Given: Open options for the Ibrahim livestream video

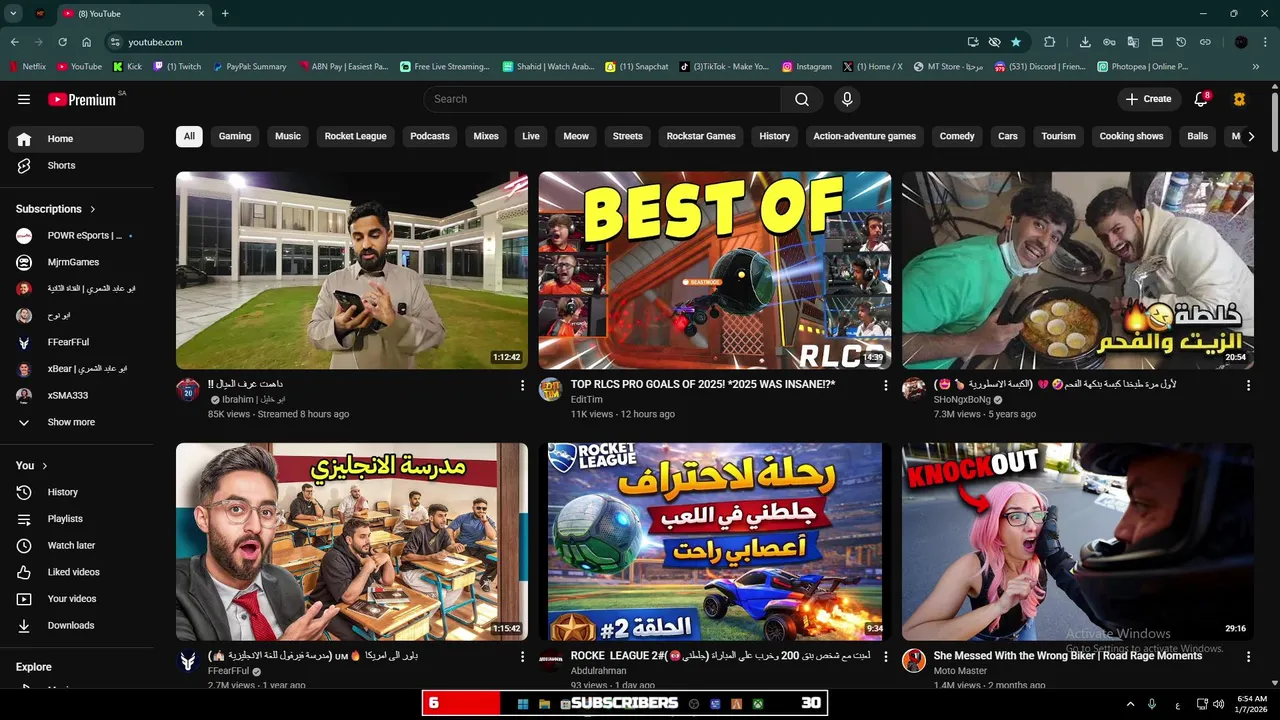Looking at the screenshot, I should 522,385.
